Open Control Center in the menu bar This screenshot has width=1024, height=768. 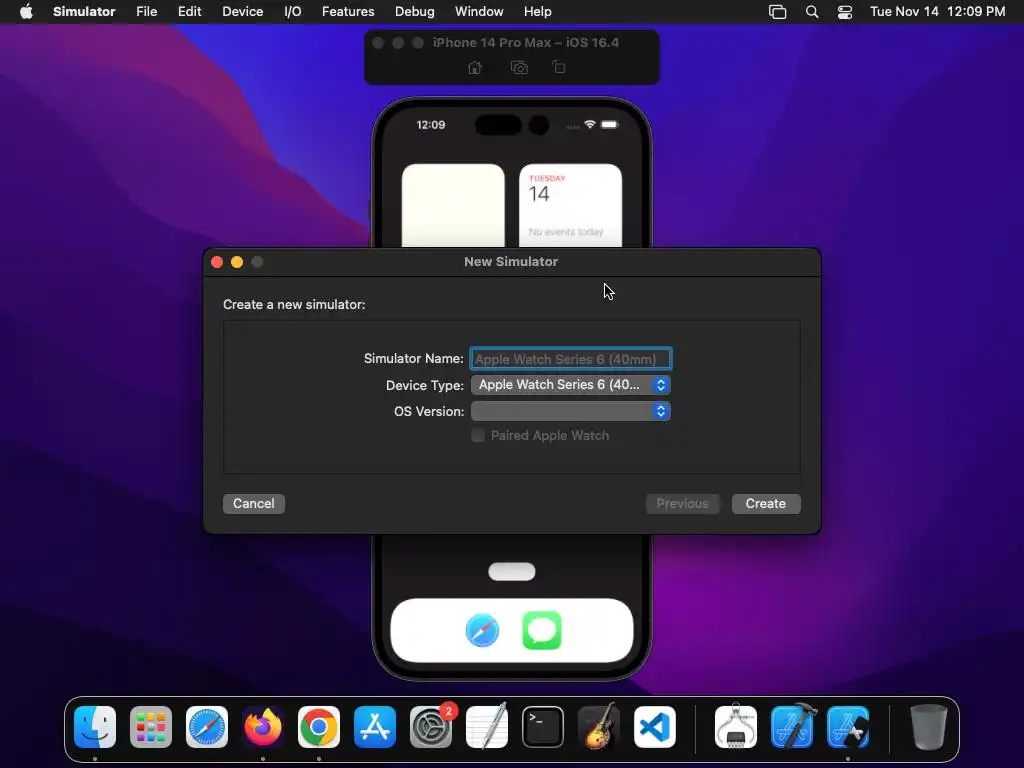[x=845, y=12]
